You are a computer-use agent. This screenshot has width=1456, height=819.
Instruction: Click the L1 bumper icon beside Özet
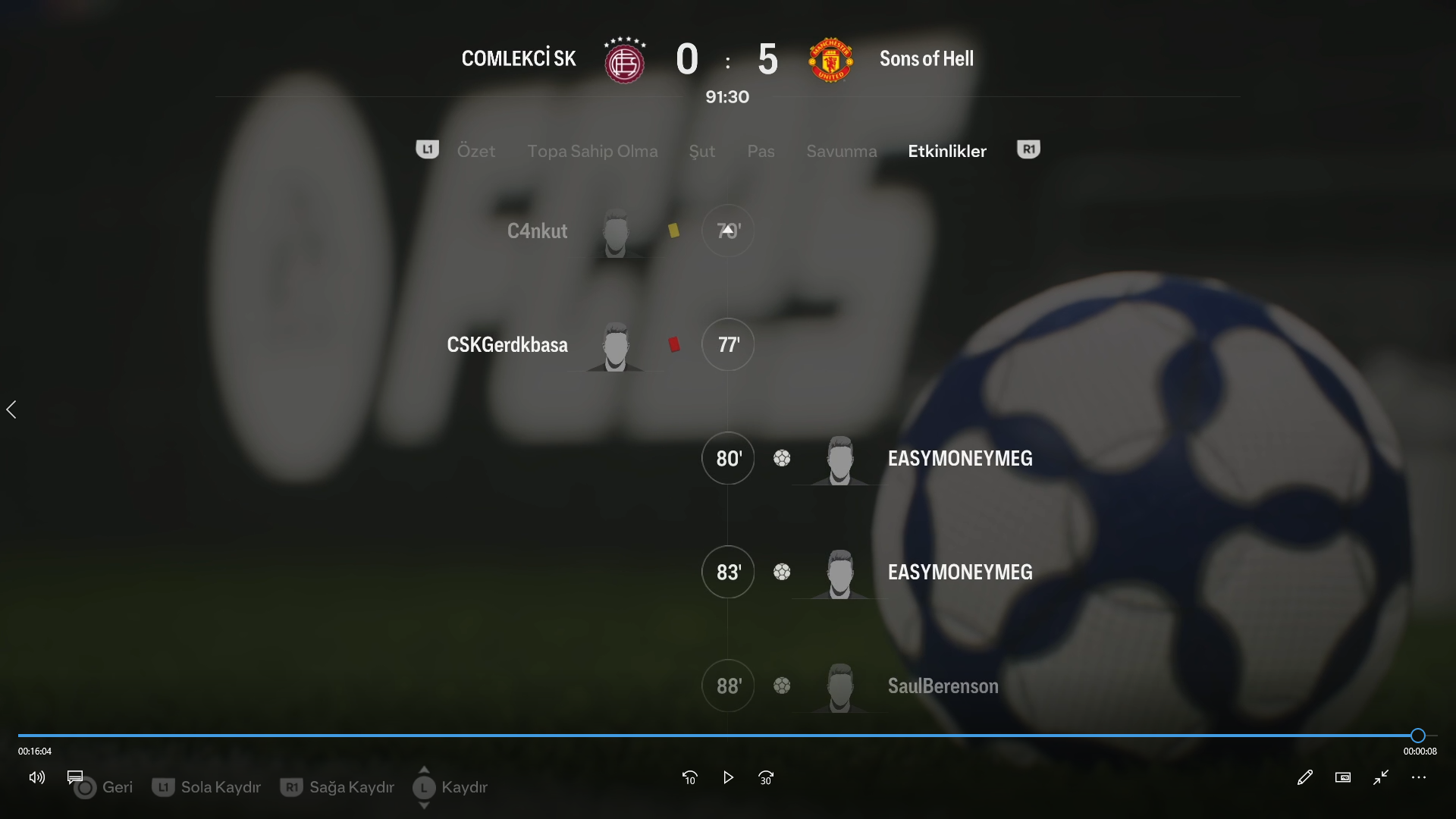(x=427, y=149)
